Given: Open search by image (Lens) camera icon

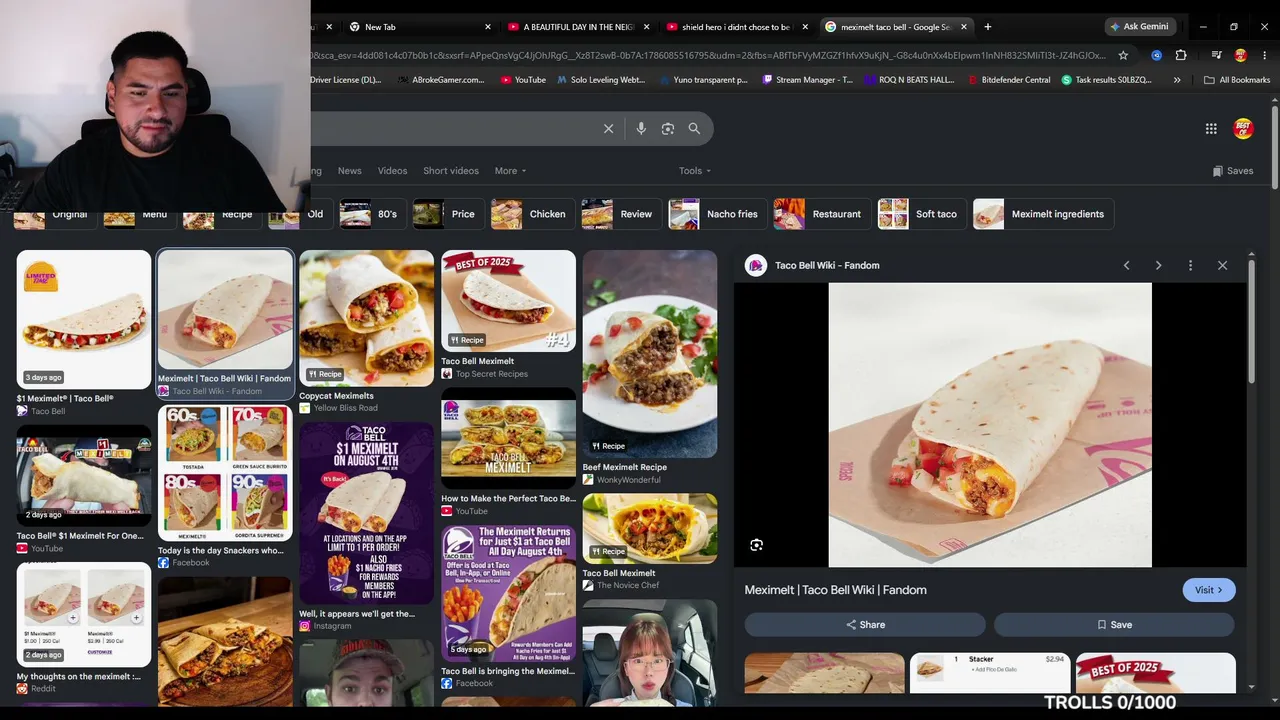Looking at the screenshot, I should pos(668,128).
